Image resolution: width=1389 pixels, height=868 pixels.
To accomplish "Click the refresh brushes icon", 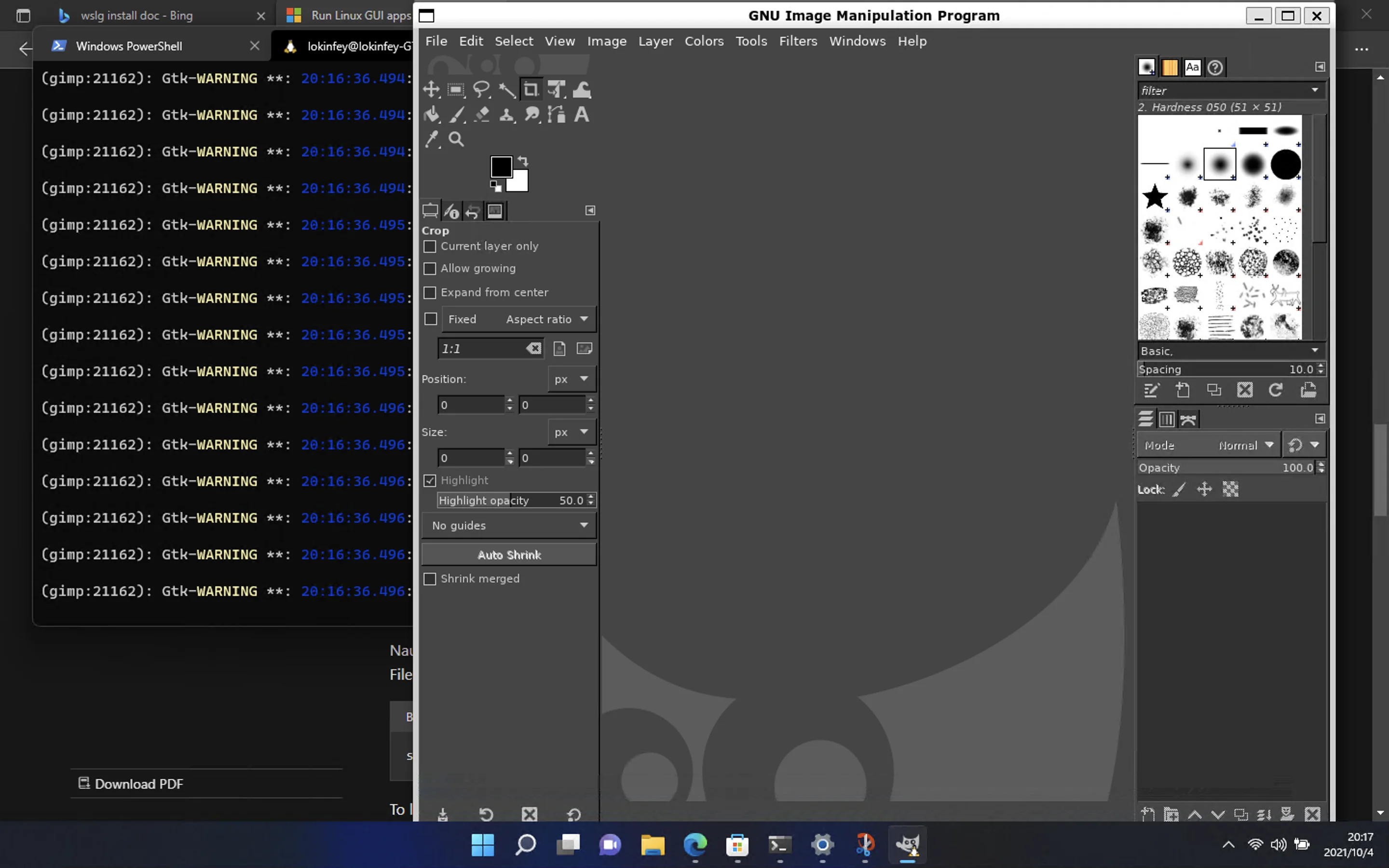I will pyautogui.click(x=1275, y=391).
